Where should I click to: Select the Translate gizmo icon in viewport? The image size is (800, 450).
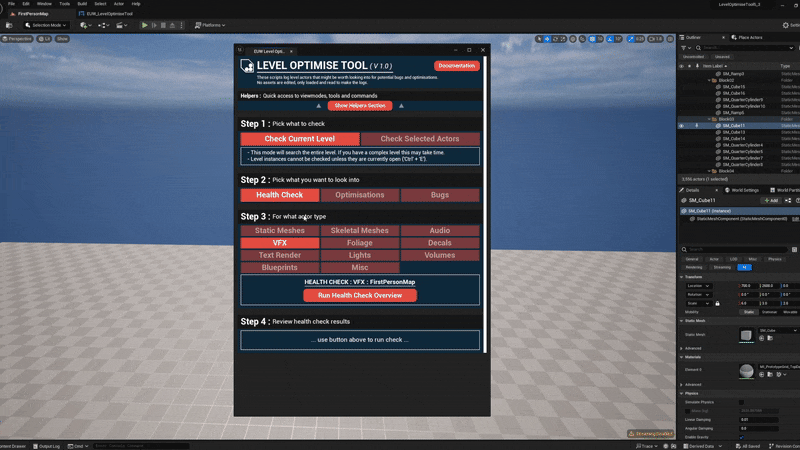(x=547, y=39)
